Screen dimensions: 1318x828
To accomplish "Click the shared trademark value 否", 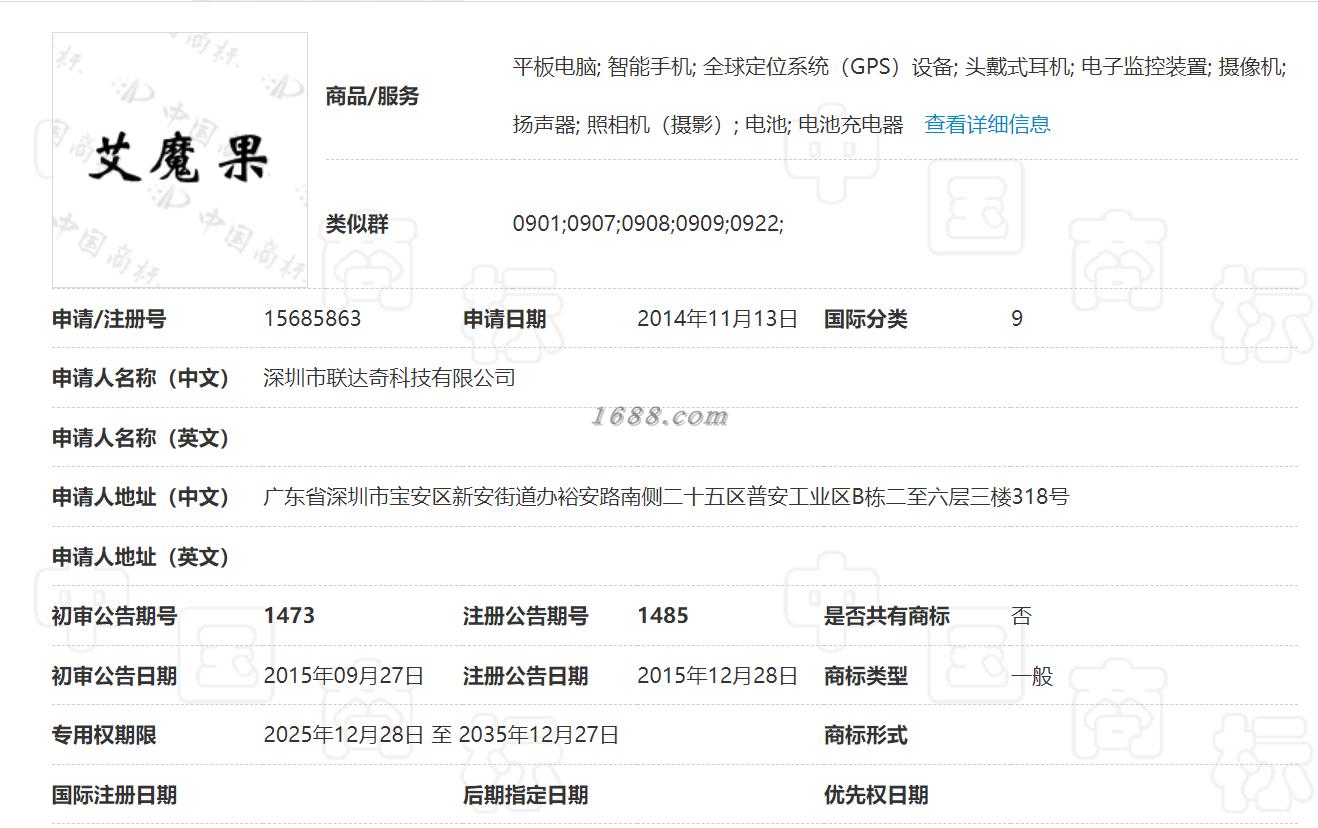I will click(1021, 616).
